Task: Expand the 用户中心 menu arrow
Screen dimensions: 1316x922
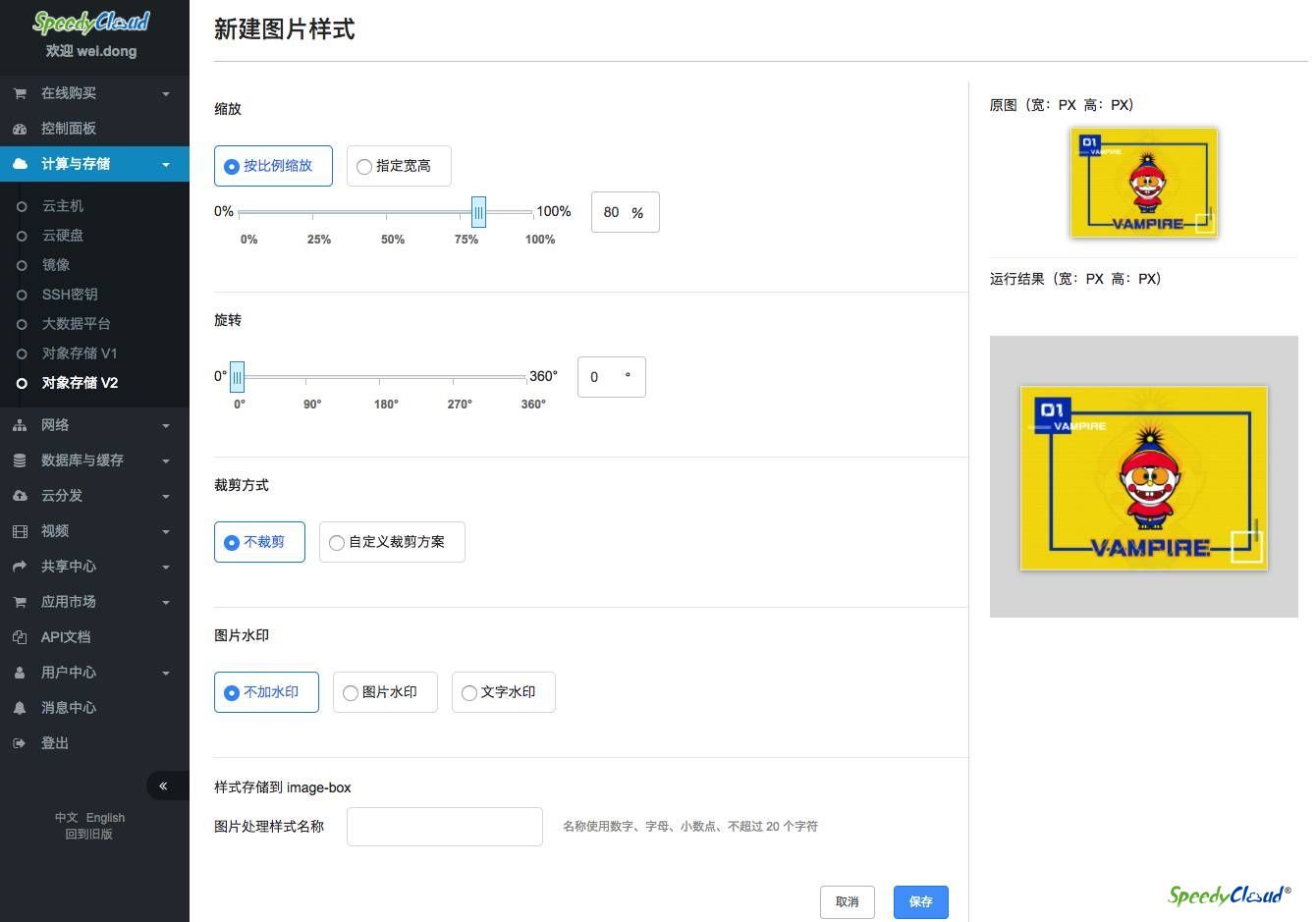Action: click(x=166, y=674)
